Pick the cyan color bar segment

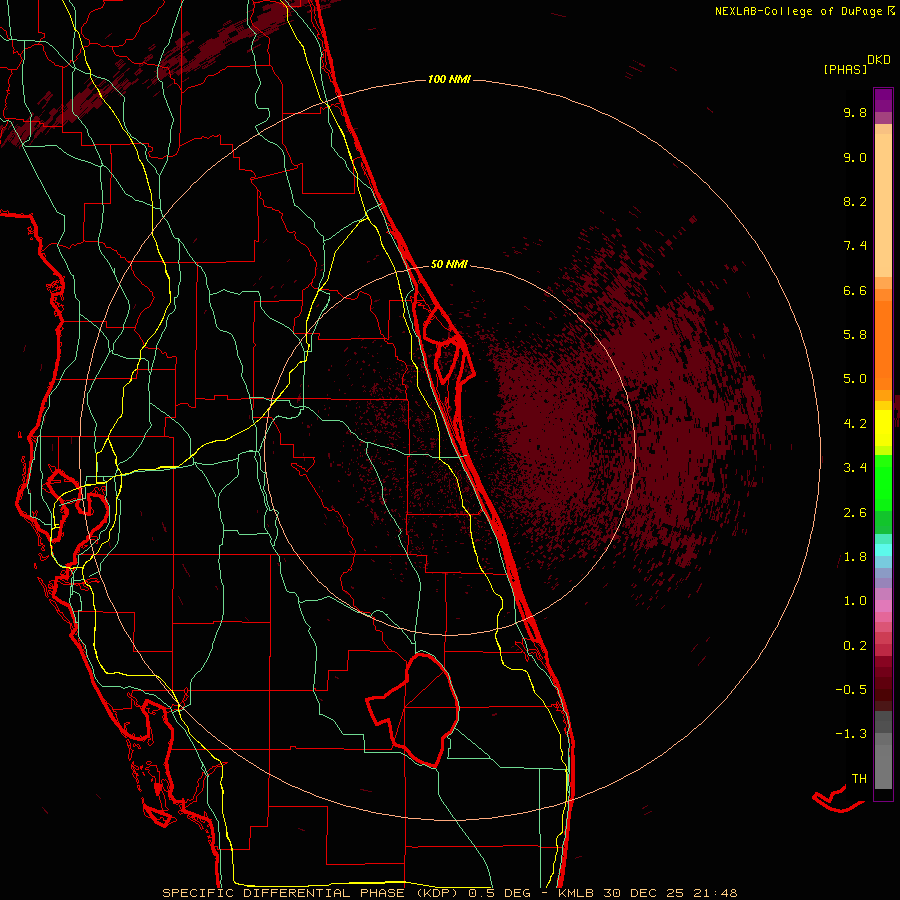coord(883,550)
